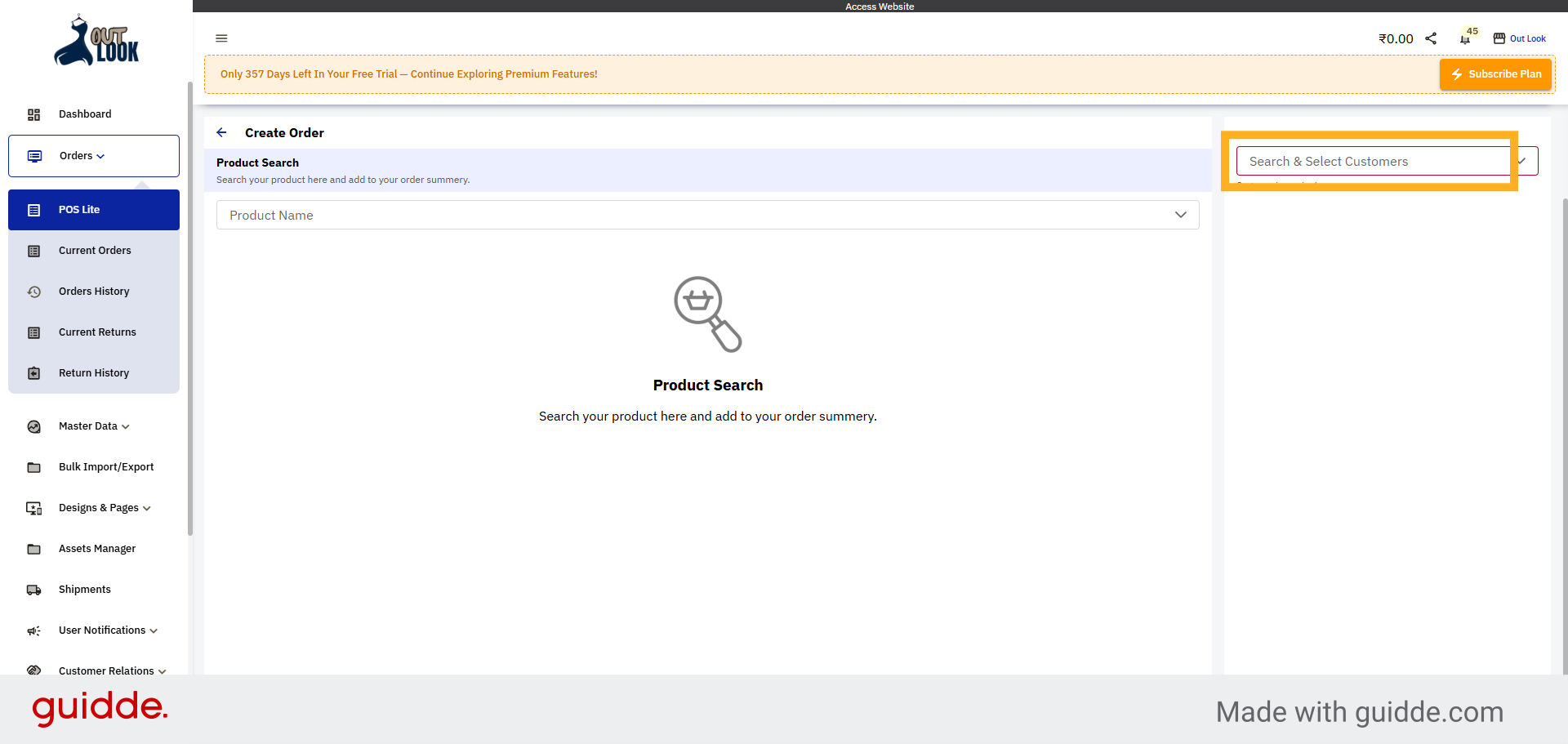Click the ₹0.00 balance amount
1568x744 pixels.
(x=1396, y=38)
